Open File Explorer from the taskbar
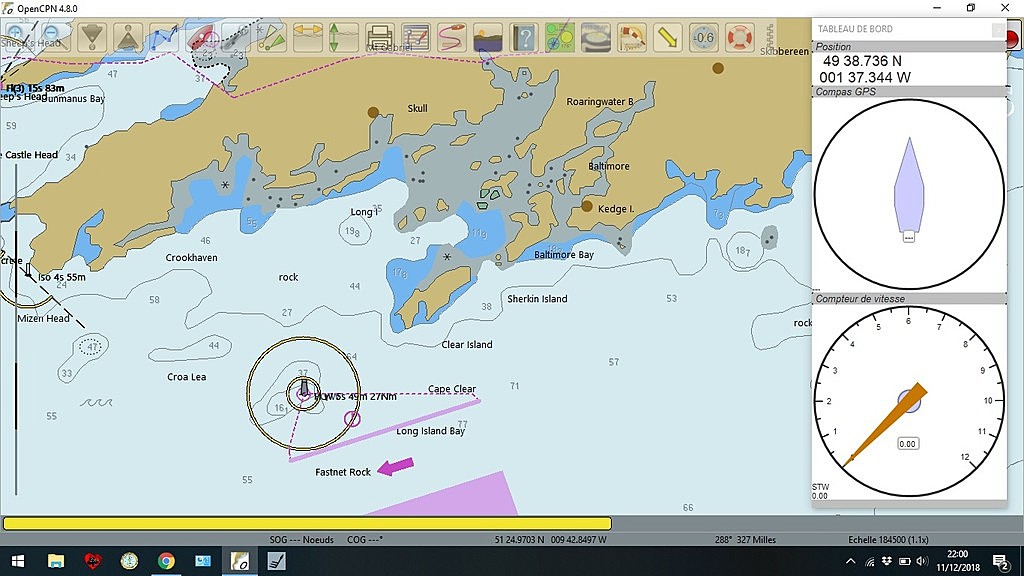Viewport: 1024px width, 576px height. [56, 561]
